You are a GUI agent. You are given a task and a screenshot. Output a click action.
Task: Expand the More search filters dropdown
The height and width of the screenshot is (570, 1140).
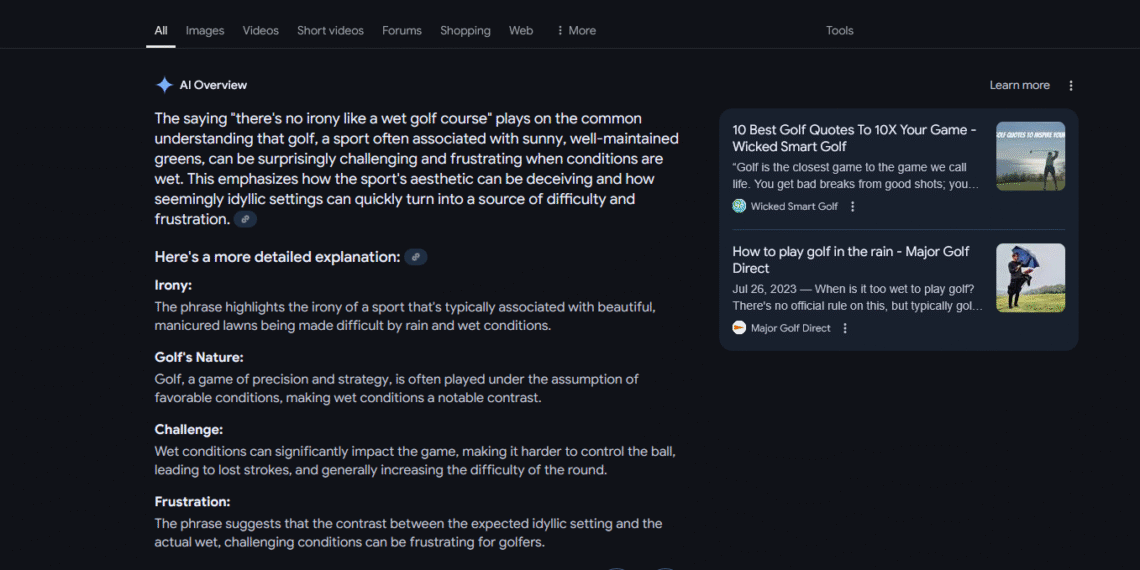[575, 30]
